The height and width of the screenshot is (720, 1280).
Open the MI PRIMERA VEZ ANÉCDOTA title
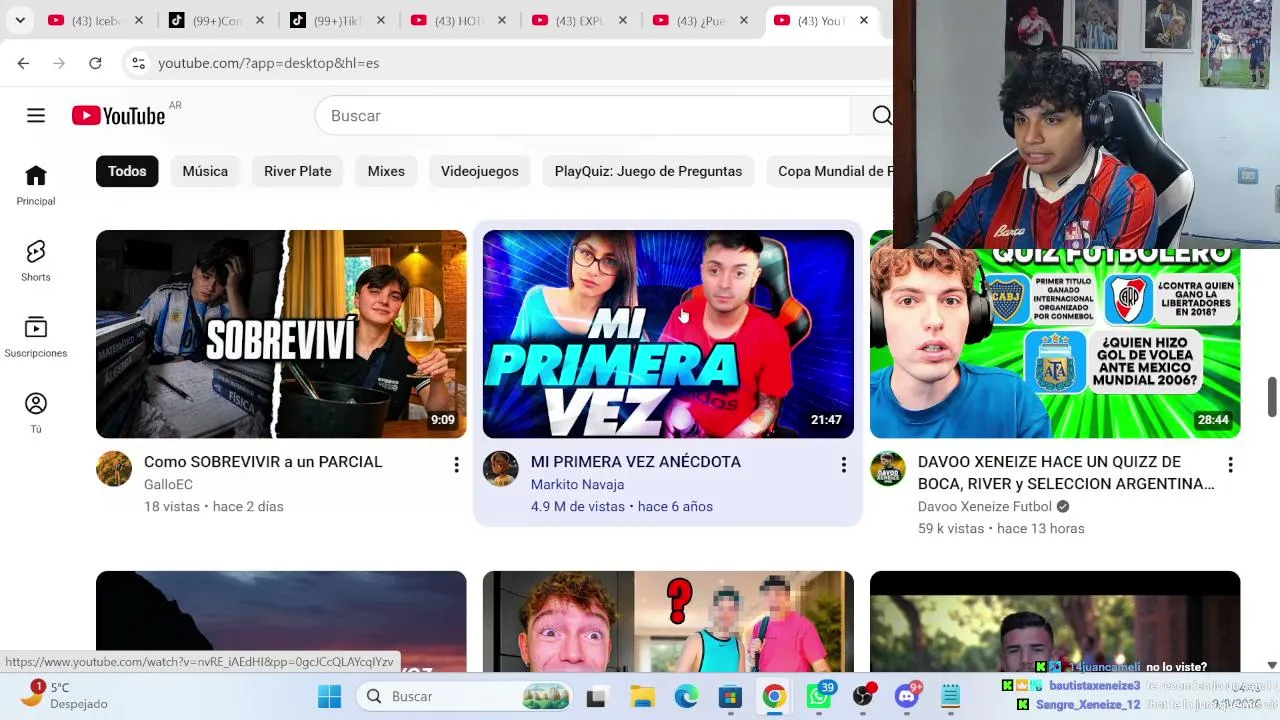[636, 462]
